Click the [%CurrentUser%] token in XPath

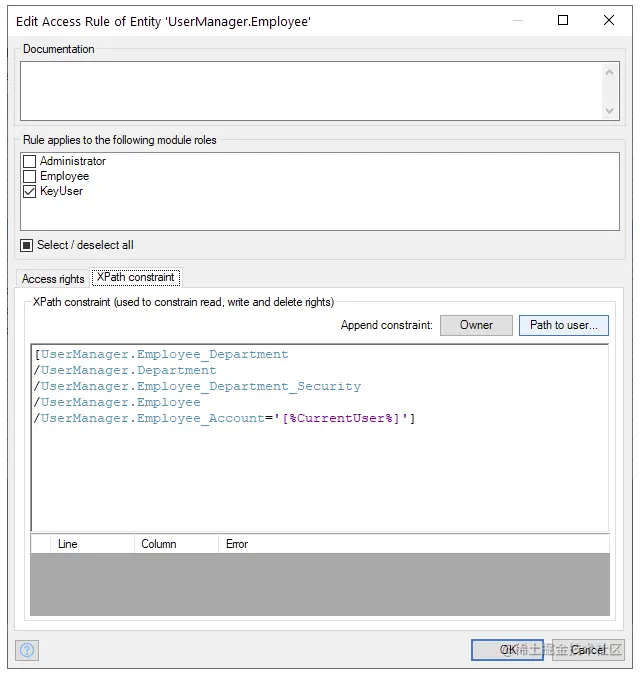click(341, 418)
